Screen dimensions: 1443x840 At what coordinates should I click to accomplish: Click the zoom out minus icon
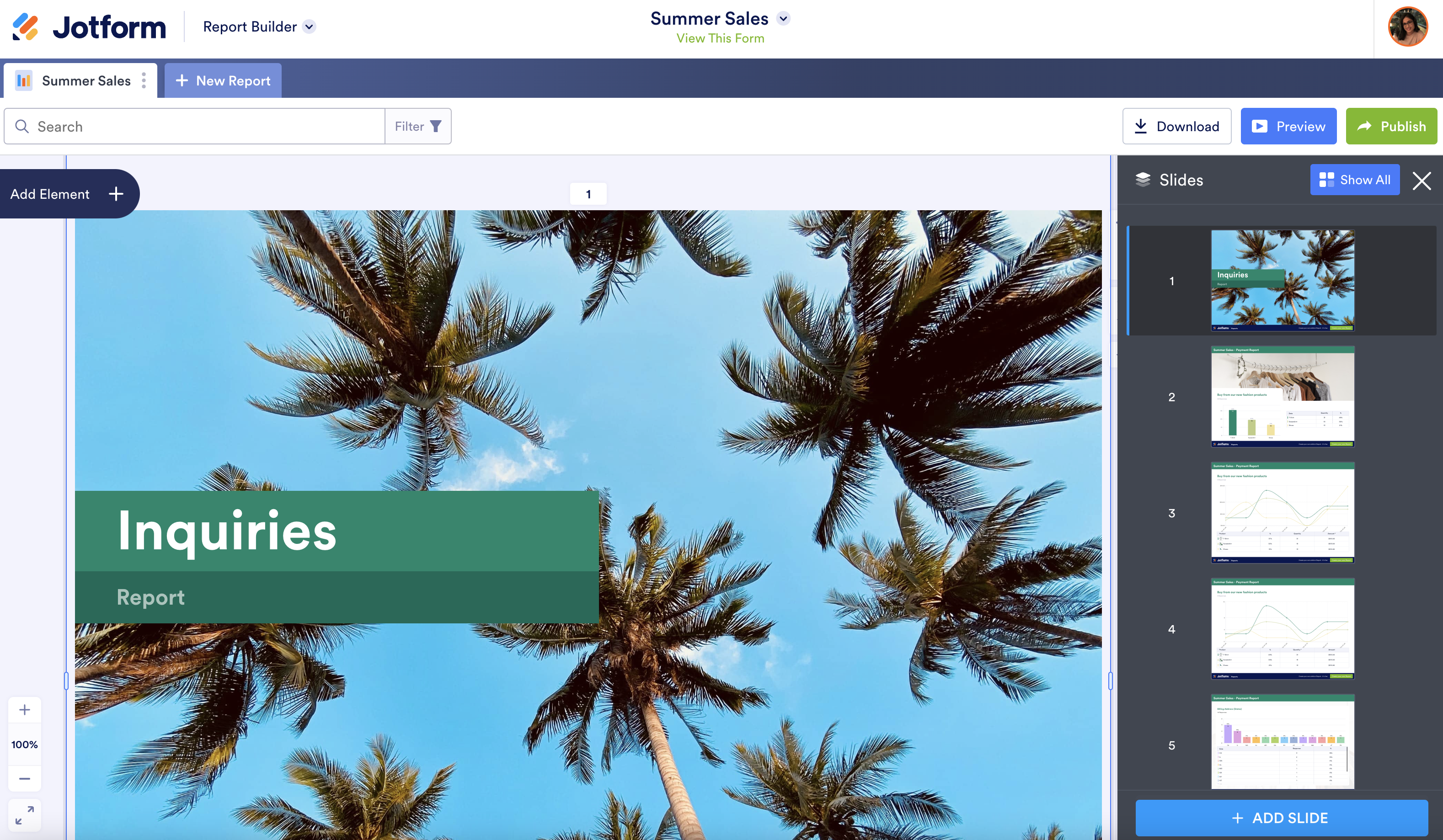(25, 778)
